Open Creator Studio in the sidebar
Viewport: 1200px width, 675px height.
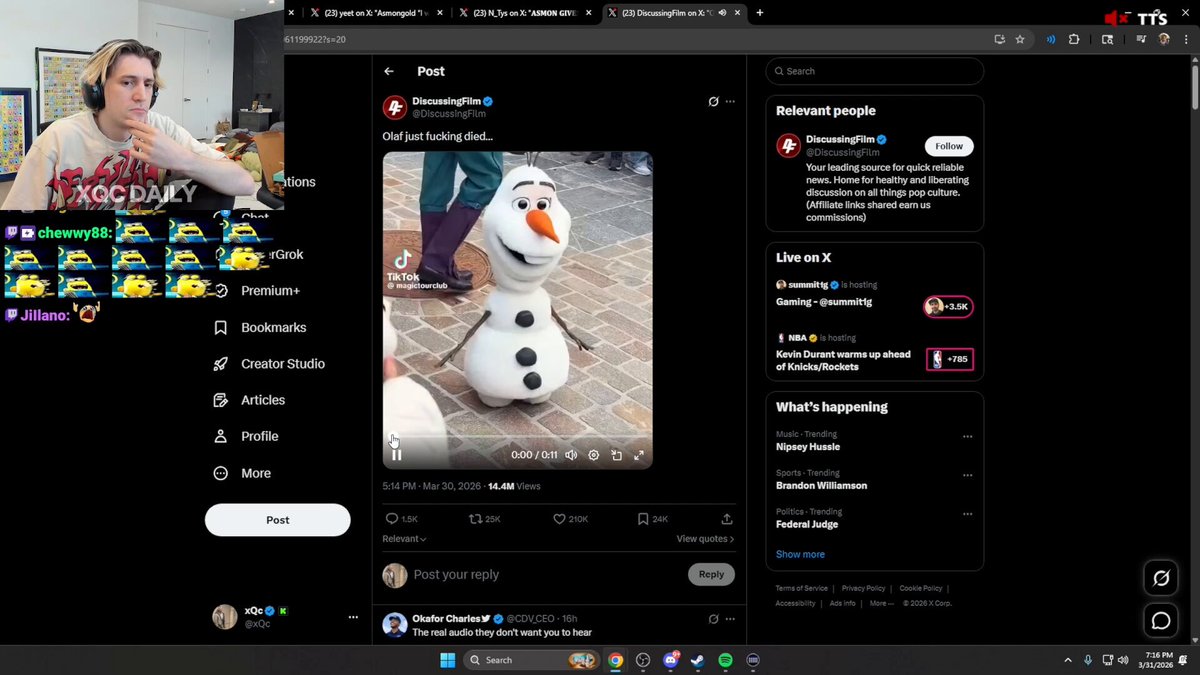[x=269, y=364]
